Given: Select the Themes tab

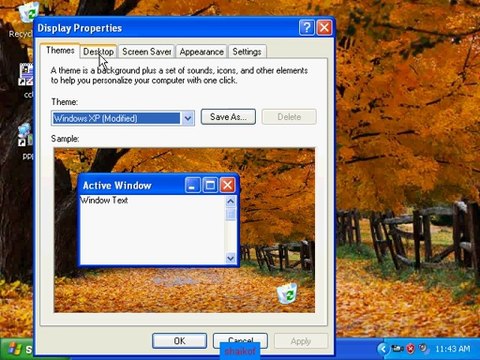Looking at the screenshot, I should point(60,50).
